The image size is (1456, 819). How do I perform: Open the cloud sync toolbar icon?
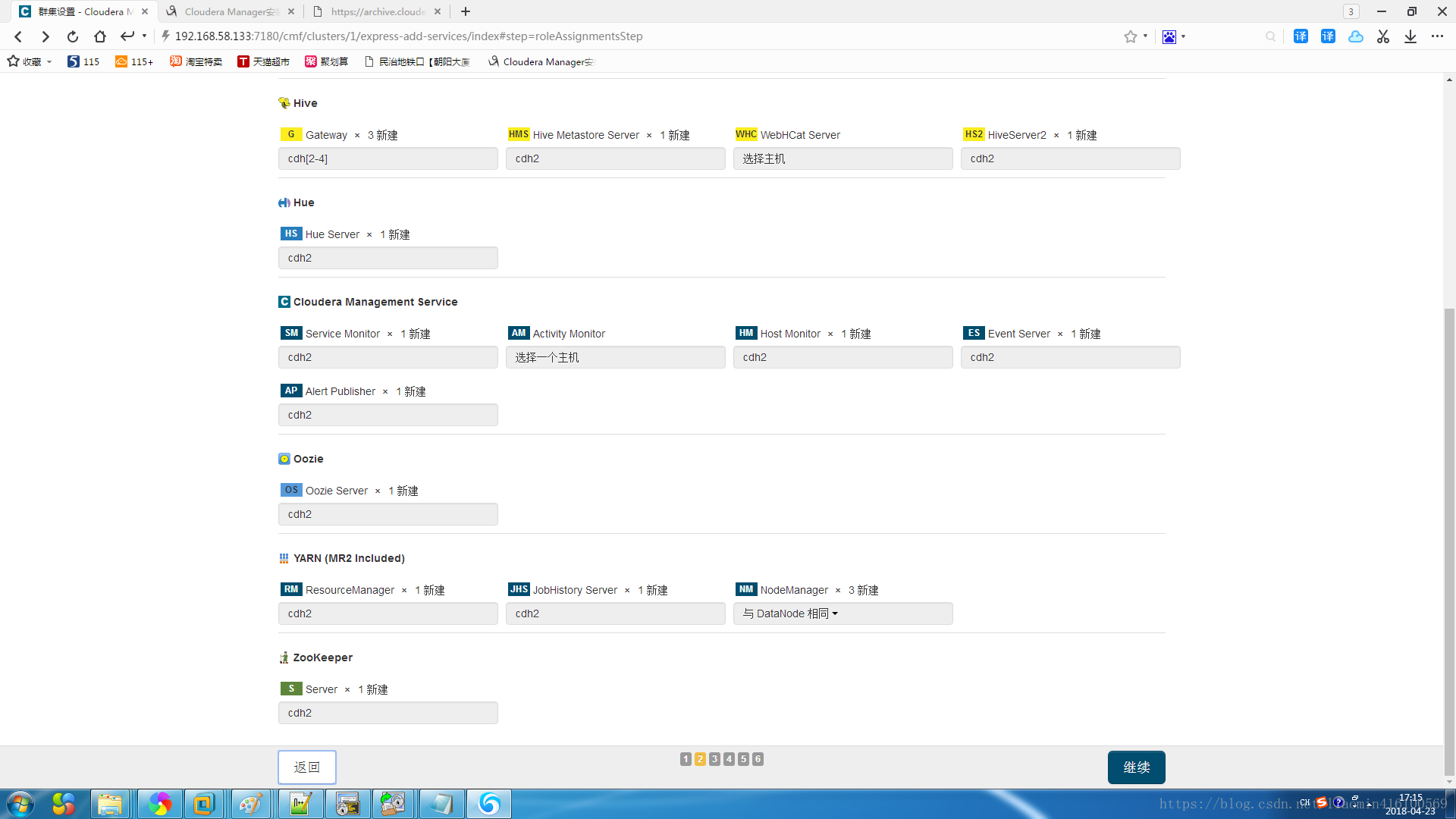(x=1356, y=36)
